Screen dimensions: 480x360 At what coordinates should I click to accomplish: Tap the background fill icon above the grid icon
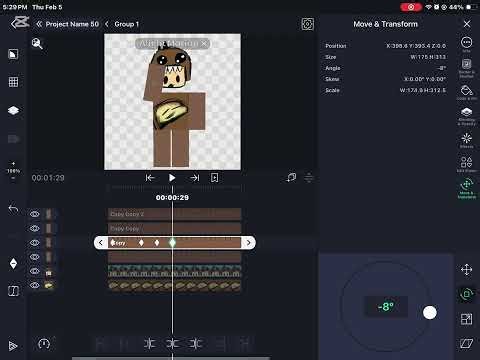[x=13, y=54]
